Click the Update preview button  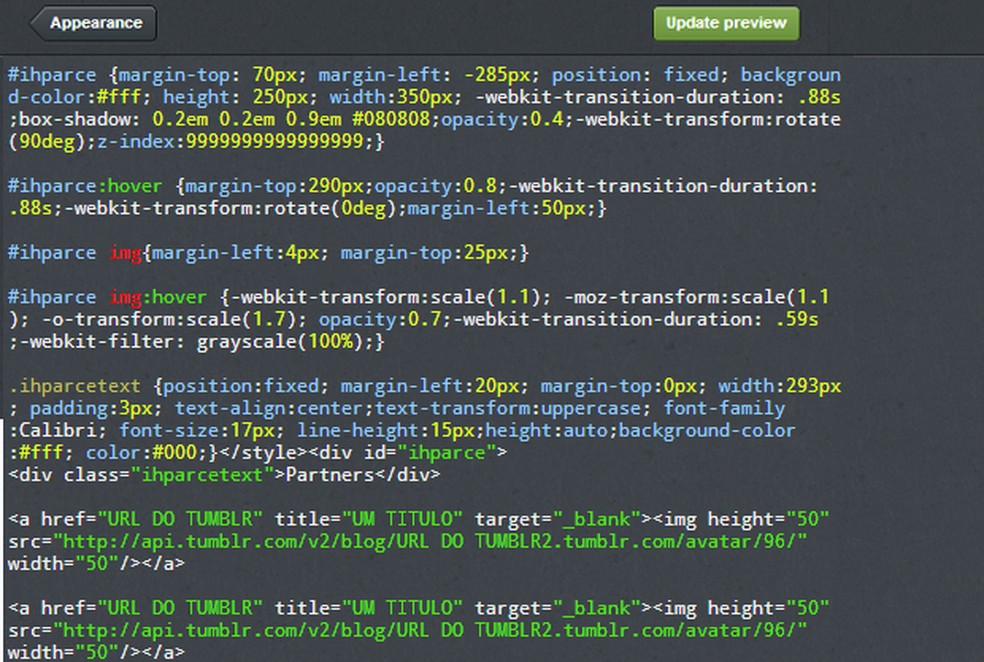point(726,23)
